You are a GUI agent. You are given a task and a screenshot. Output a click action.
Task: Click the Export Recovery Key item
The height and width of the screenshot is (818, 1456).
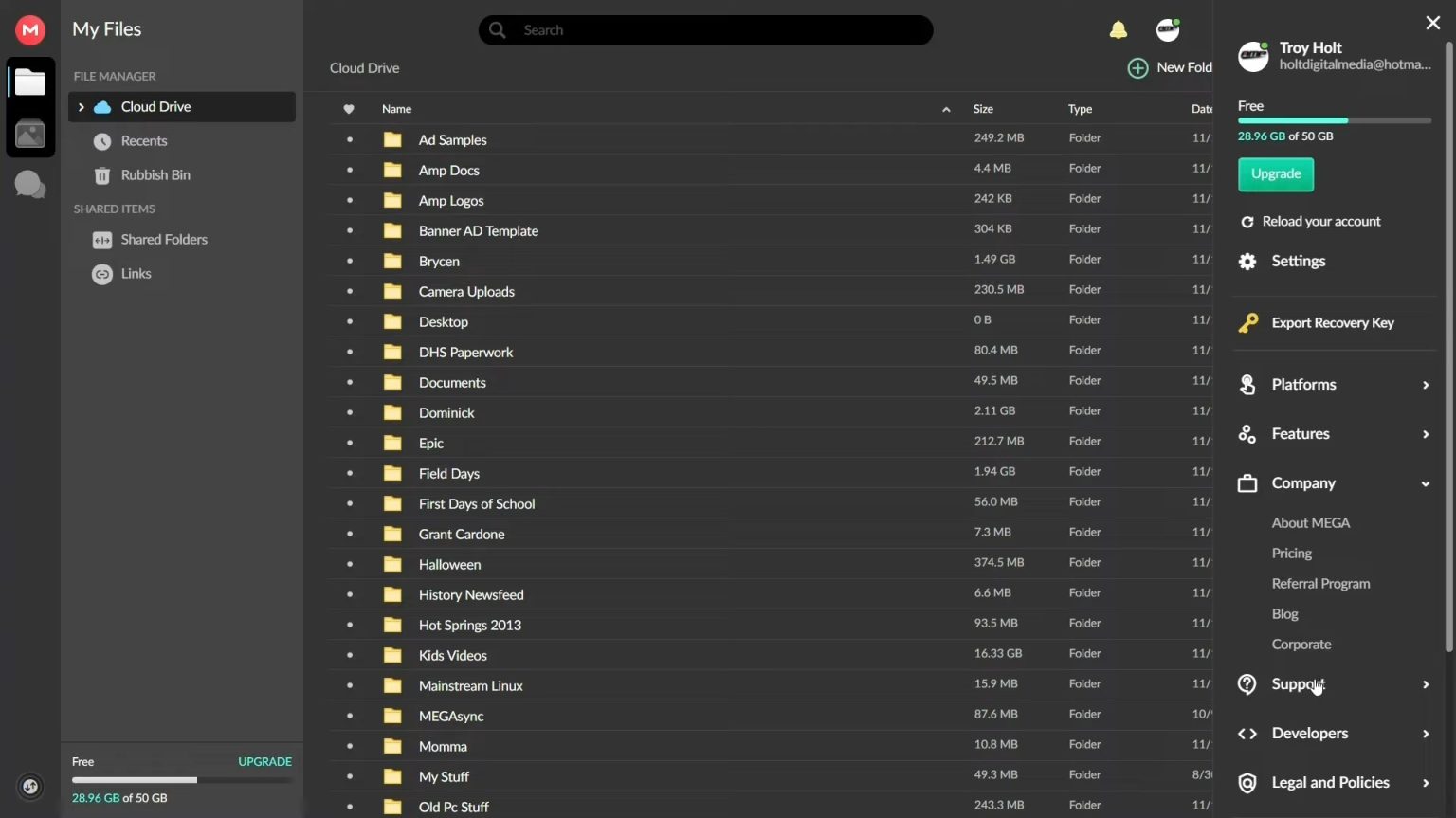1332,323
